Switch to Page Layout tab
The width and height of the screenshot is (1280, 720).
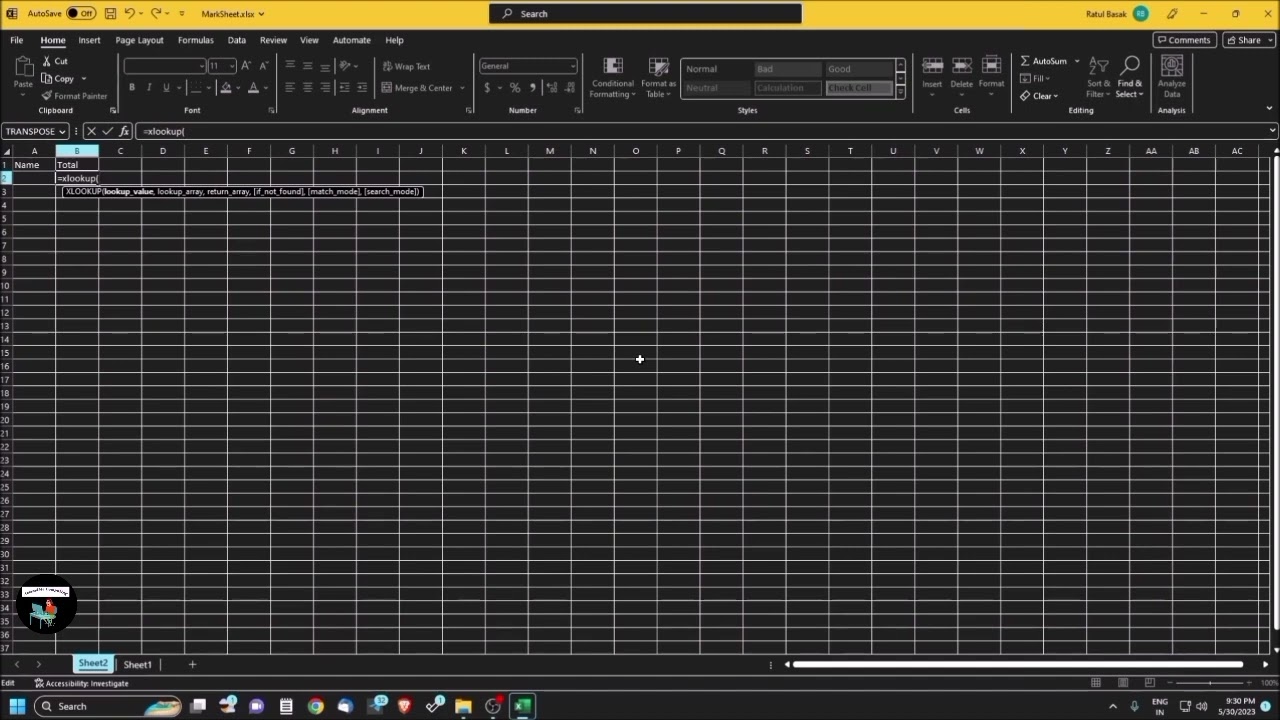139,40
